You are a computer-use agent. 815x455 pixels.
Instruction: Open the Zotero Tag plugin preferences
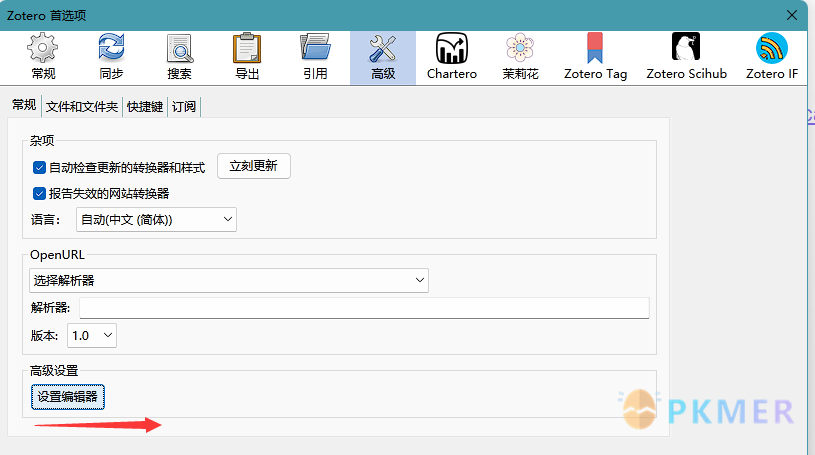596,57
